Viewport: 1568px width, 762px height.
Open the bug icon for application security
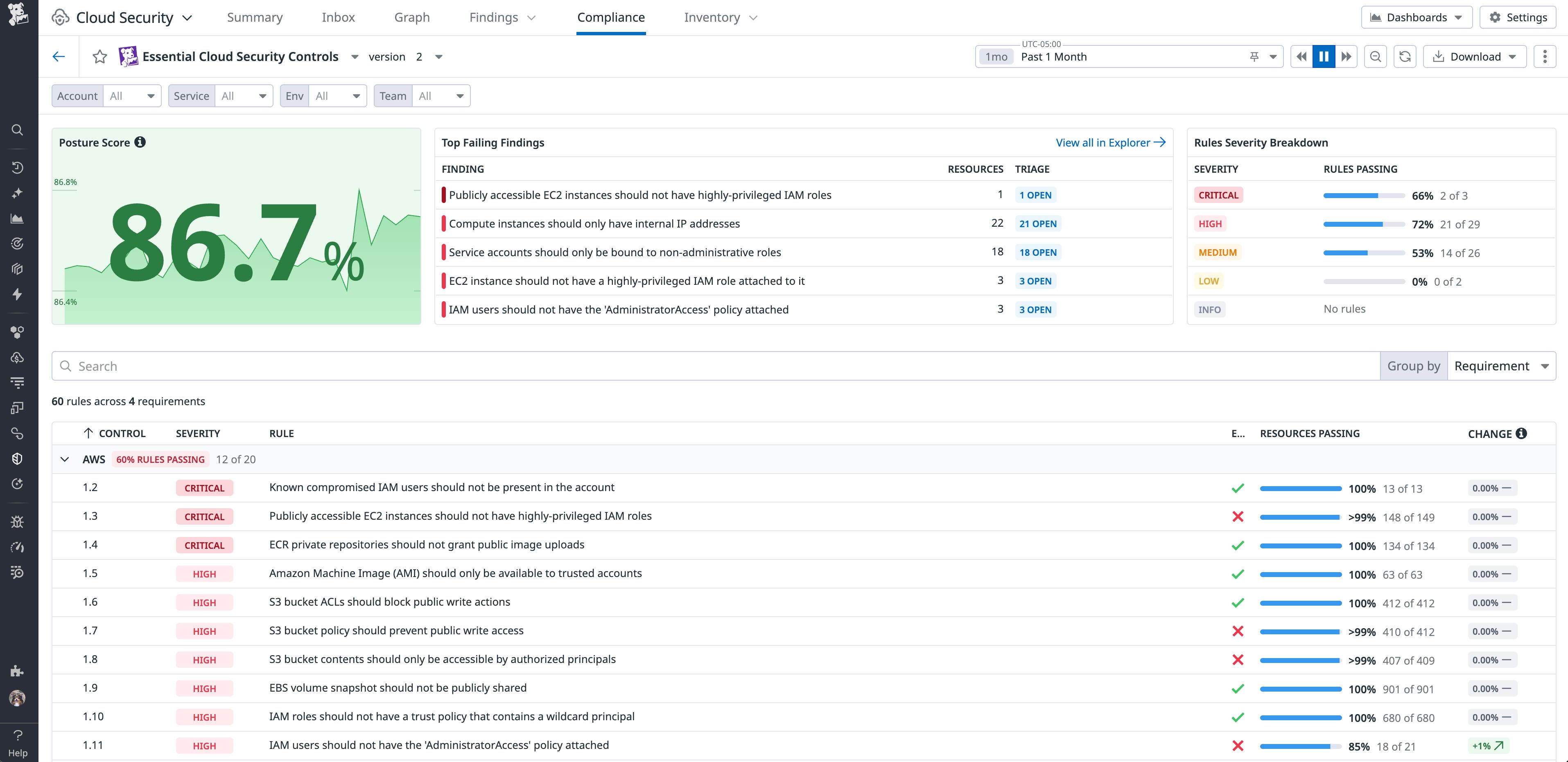click(x=18, y=521)
